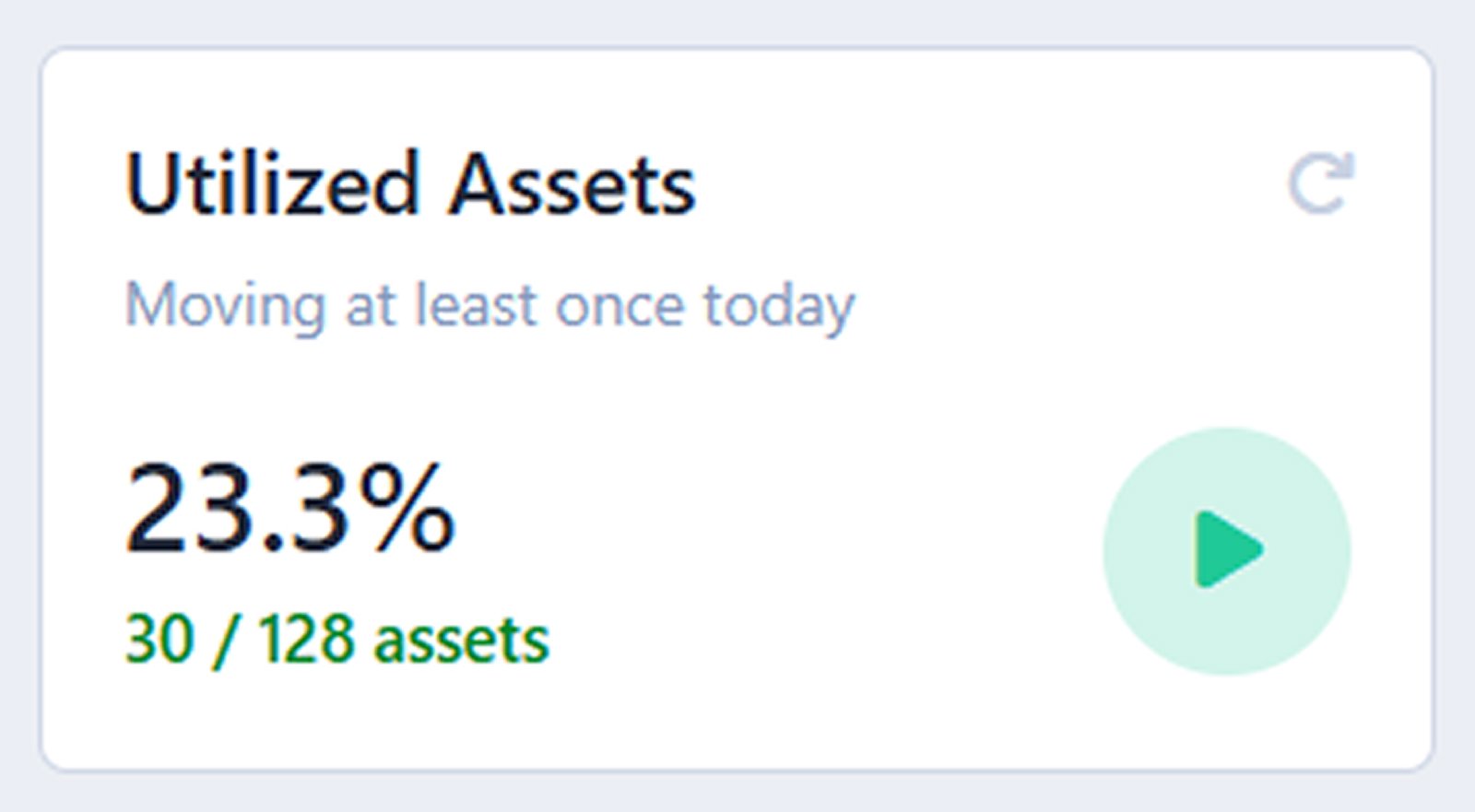This screenshot has width=1475, height=812.
Task: Trigger the play action on the widget
Action: [1226, 550]
